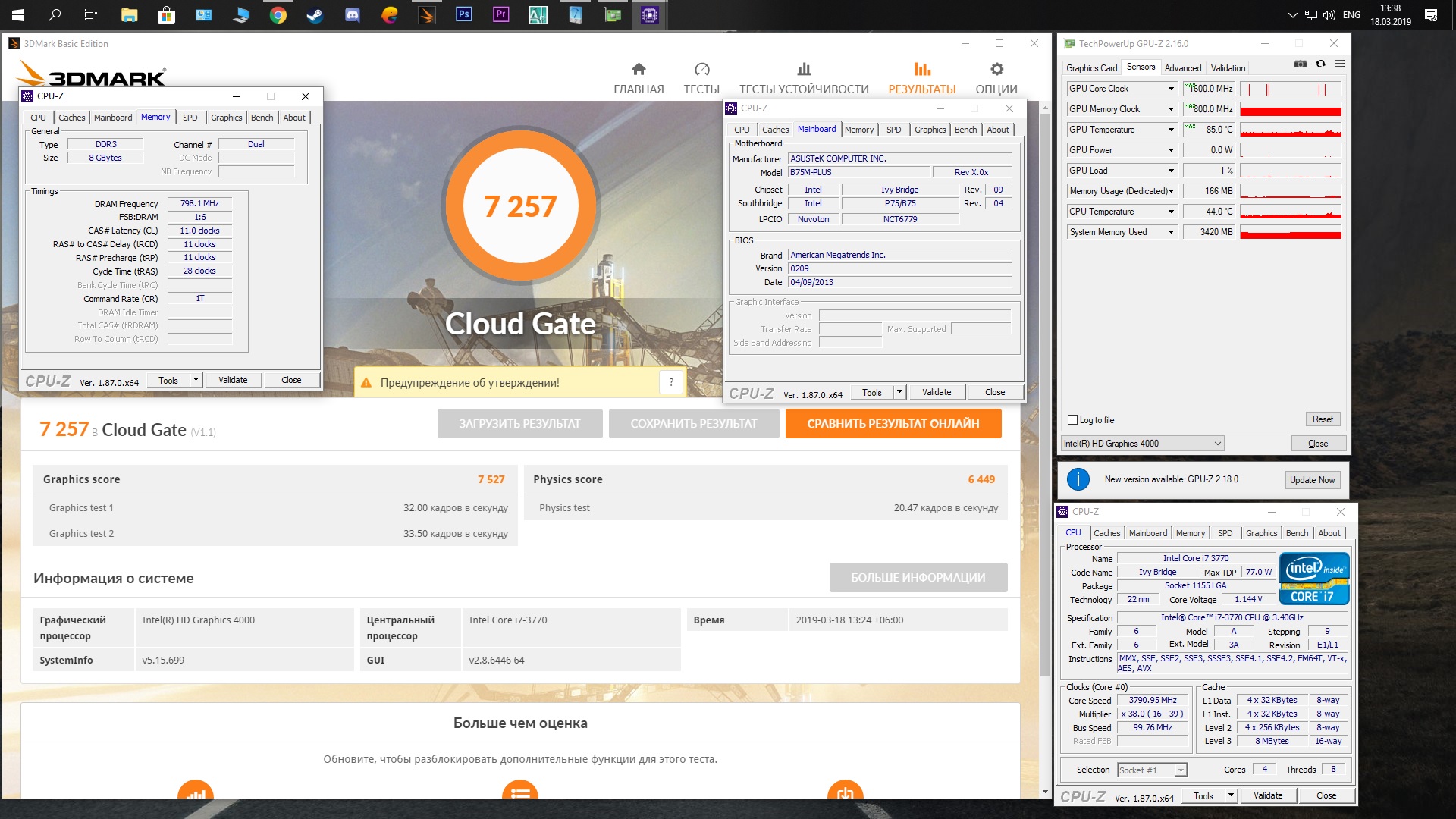Click GPU-Z screenshot camera icon
The width and height of the screenshot is (1456, 819).
point(1301,64)
